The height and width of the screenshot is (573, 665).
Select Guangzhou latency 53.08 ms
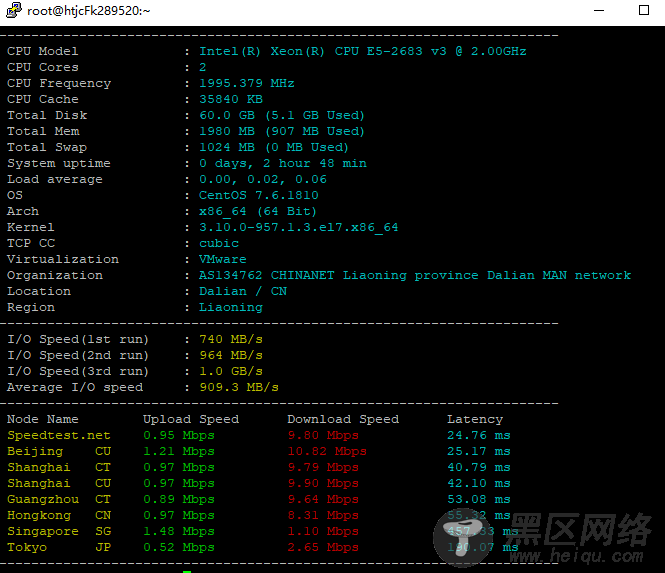[x=479, y=500]
